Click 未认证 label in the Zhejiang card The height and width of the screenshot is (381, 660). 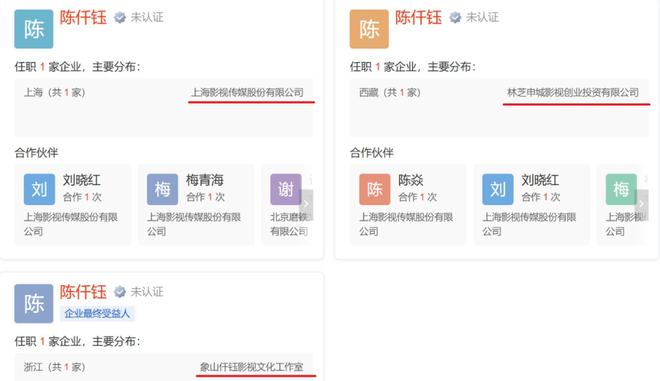click(x=147, y=292)
